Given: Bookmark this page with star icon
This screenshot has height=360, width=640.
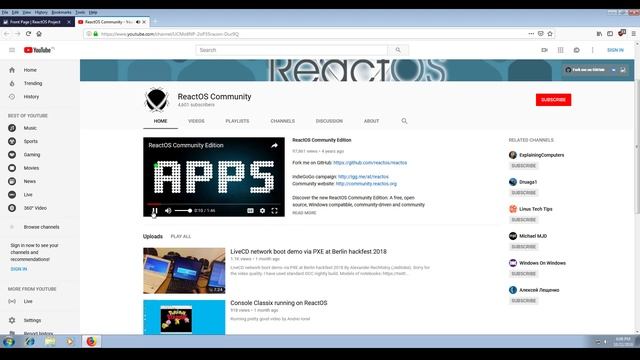Looking at the screenshot, I should click(x=550, y=34).
